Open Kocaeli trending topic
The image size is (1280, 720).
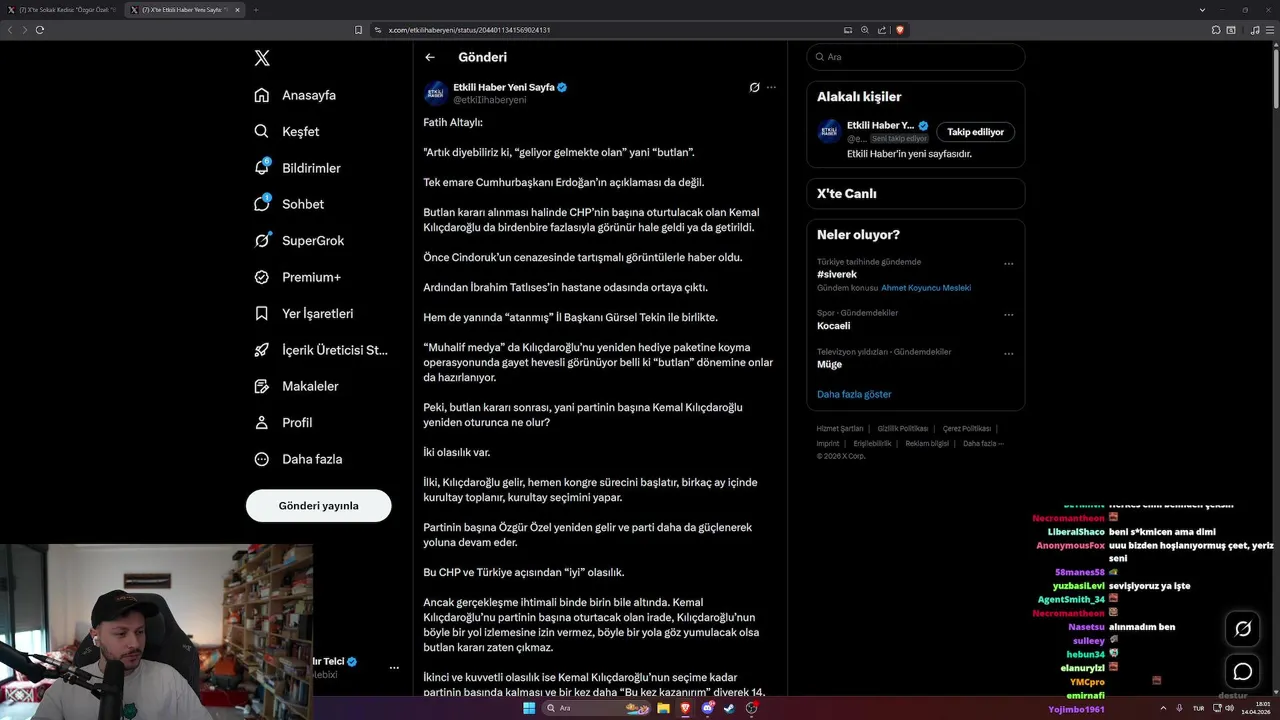pos(834,326)
